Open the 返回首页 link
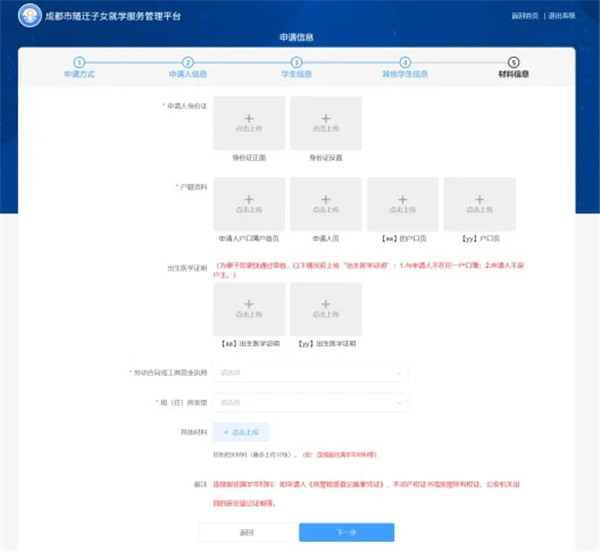The width and height of the screenshot is (600, 552). click(525, 16)
